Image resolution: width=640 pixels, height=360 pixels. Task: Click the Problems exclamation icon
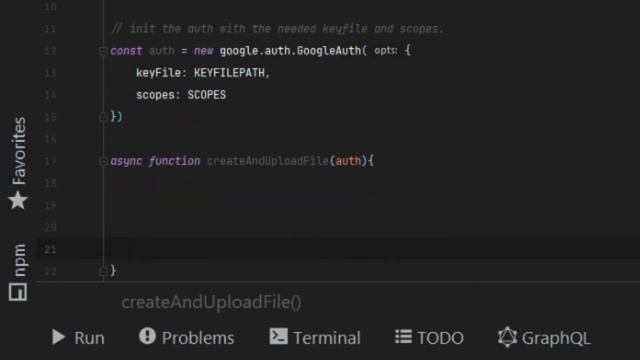point(147,336)
